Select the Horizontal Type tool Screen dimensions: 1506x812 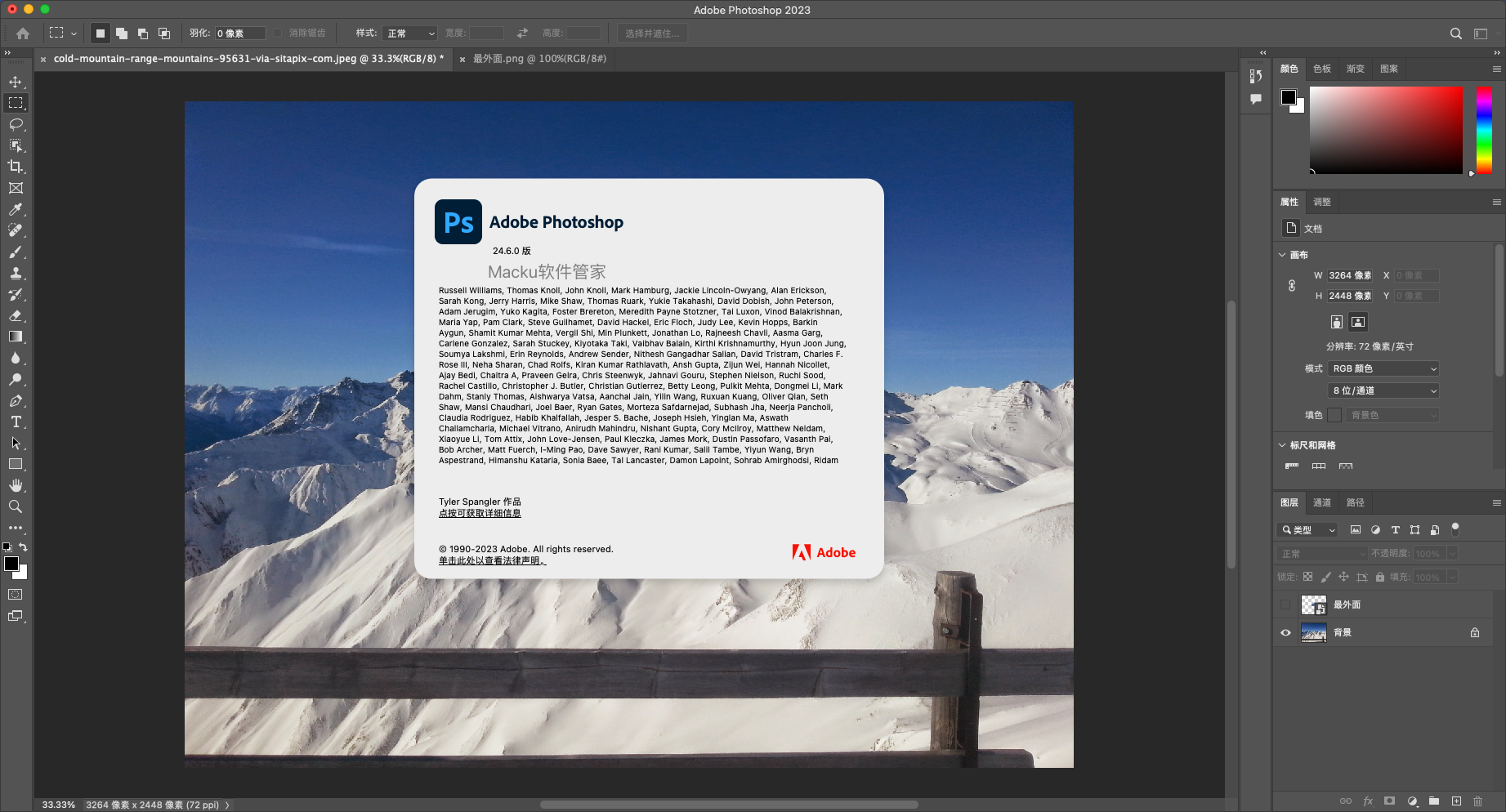tap(16, 422)
